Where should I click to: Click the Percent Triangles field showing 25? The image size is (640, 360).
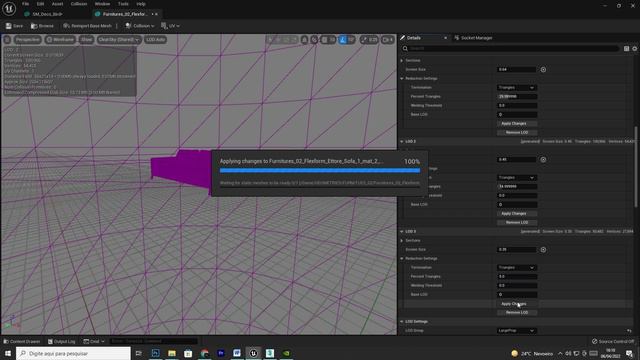click(x=516, y=96)
